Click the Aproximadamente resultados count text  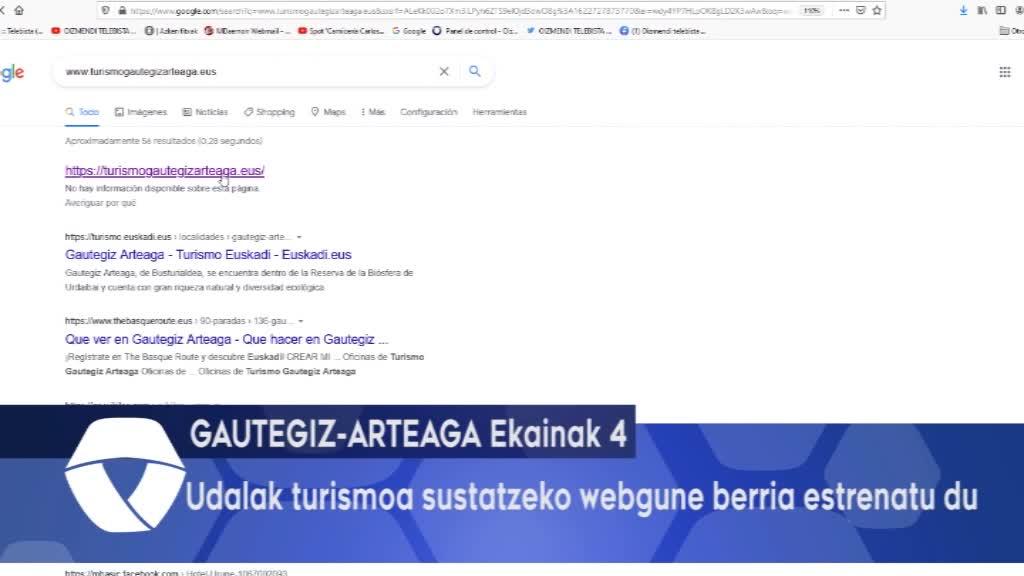click(x=164, y=141)
